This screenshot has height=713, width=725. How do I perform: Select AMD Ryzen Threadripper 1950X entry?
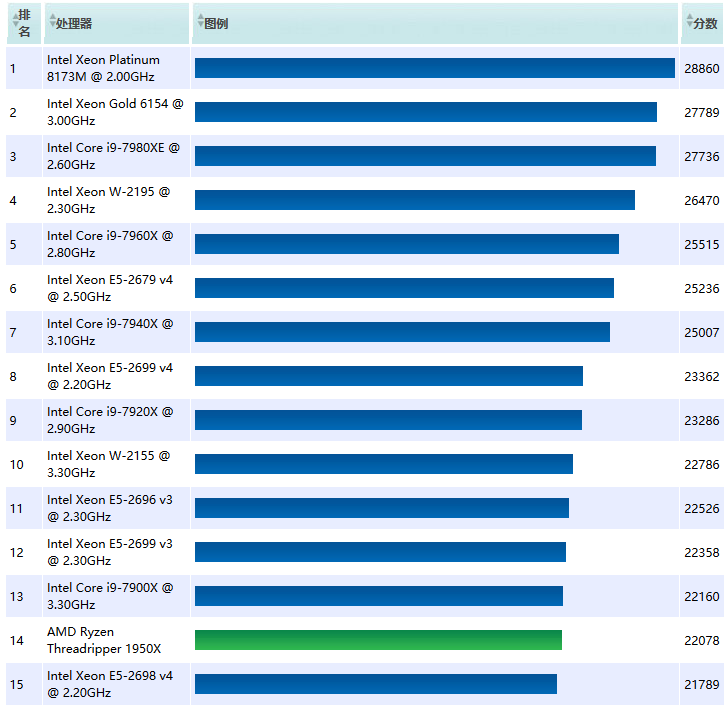(104, 640)
